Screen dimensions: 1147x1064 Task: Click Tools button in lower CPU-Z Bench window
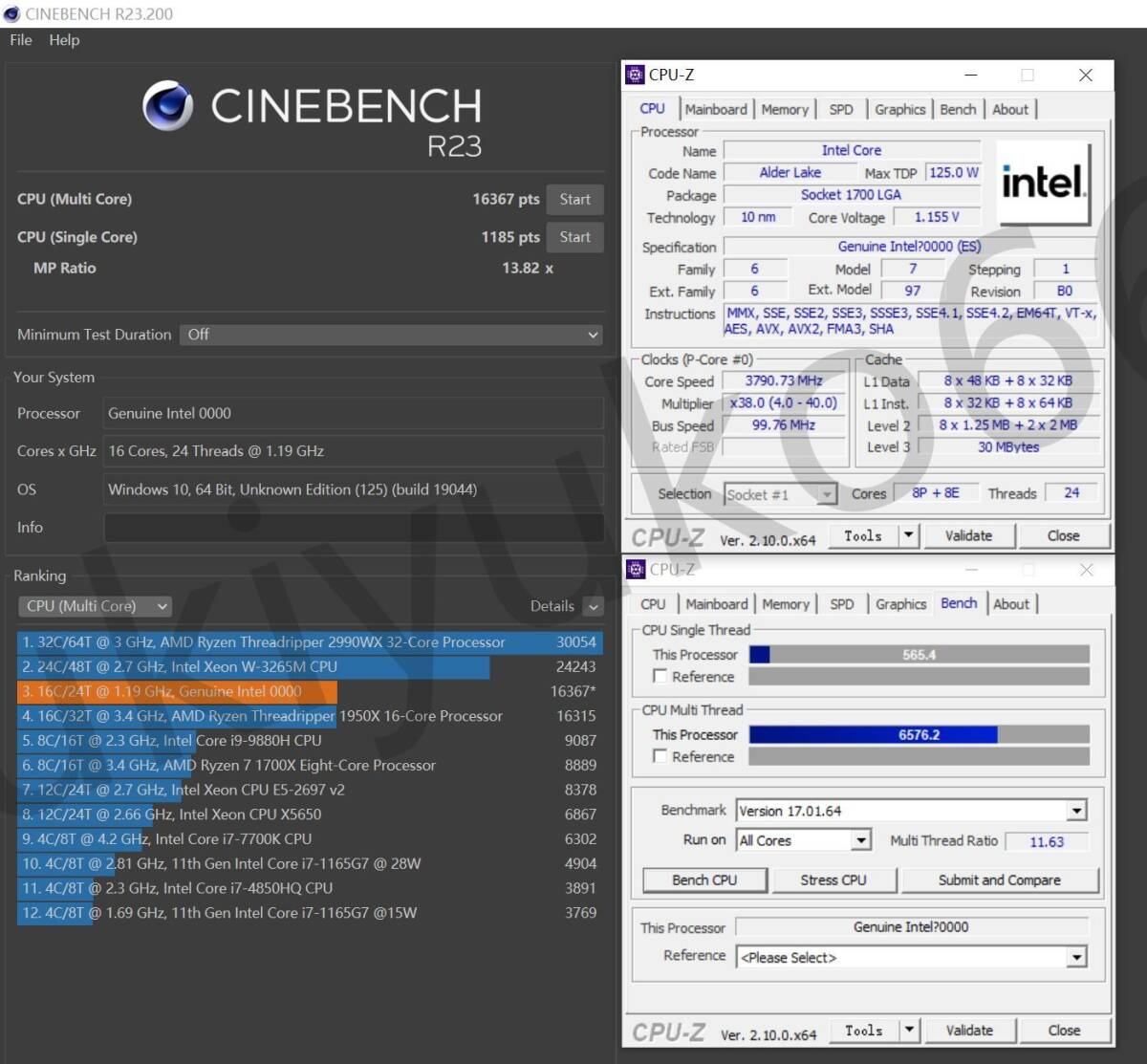863,1031
